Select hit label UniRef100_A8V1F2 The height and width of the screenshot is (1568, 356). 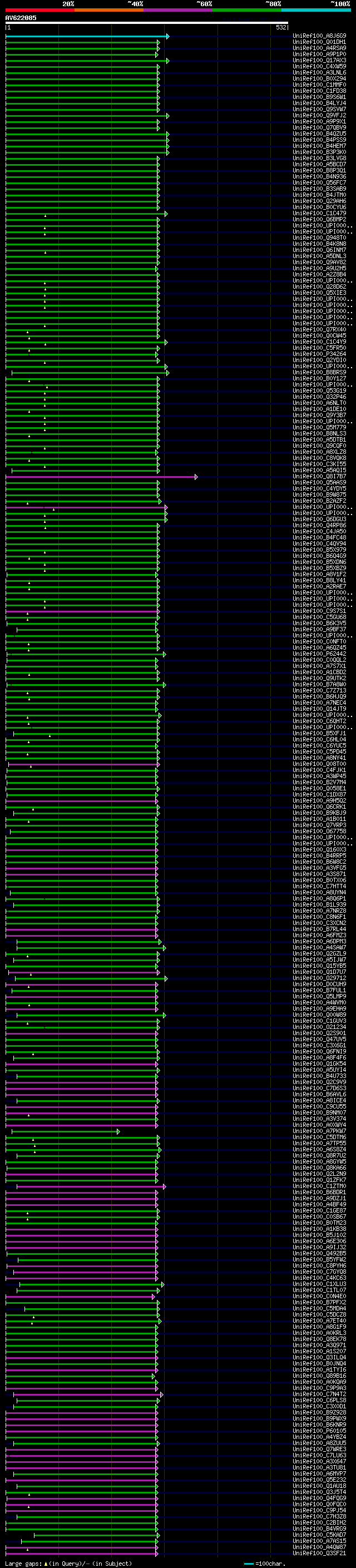click(x=319, y=575)
